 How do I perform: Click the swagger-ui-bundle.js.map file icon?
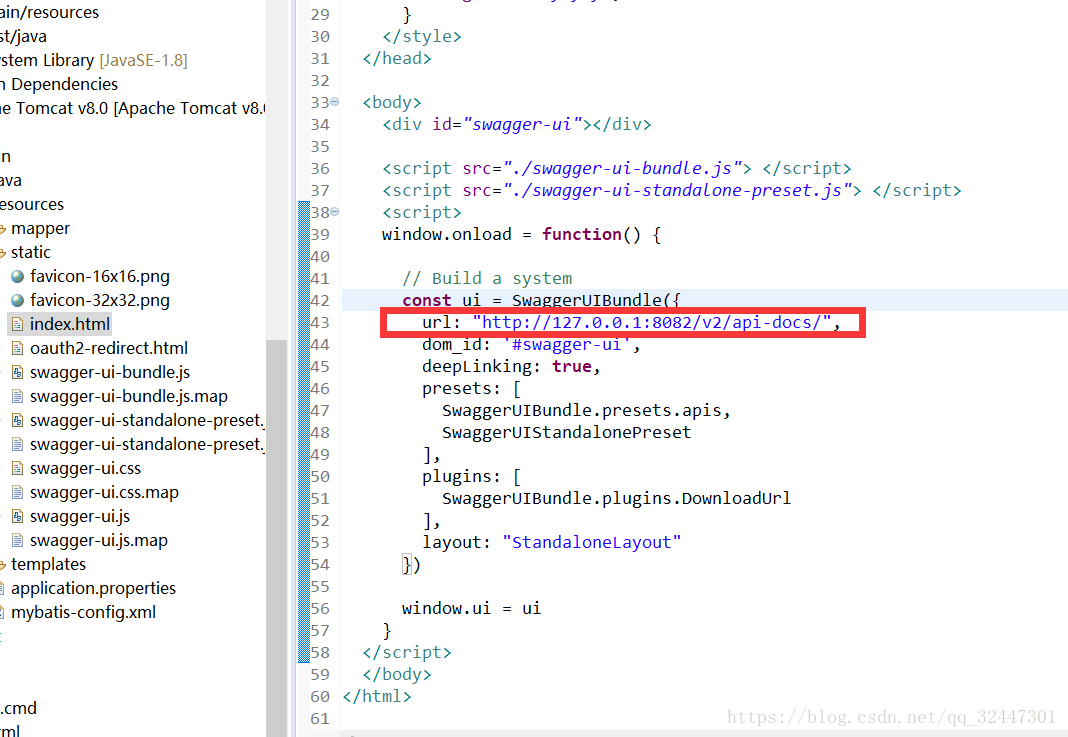[18, 396]
